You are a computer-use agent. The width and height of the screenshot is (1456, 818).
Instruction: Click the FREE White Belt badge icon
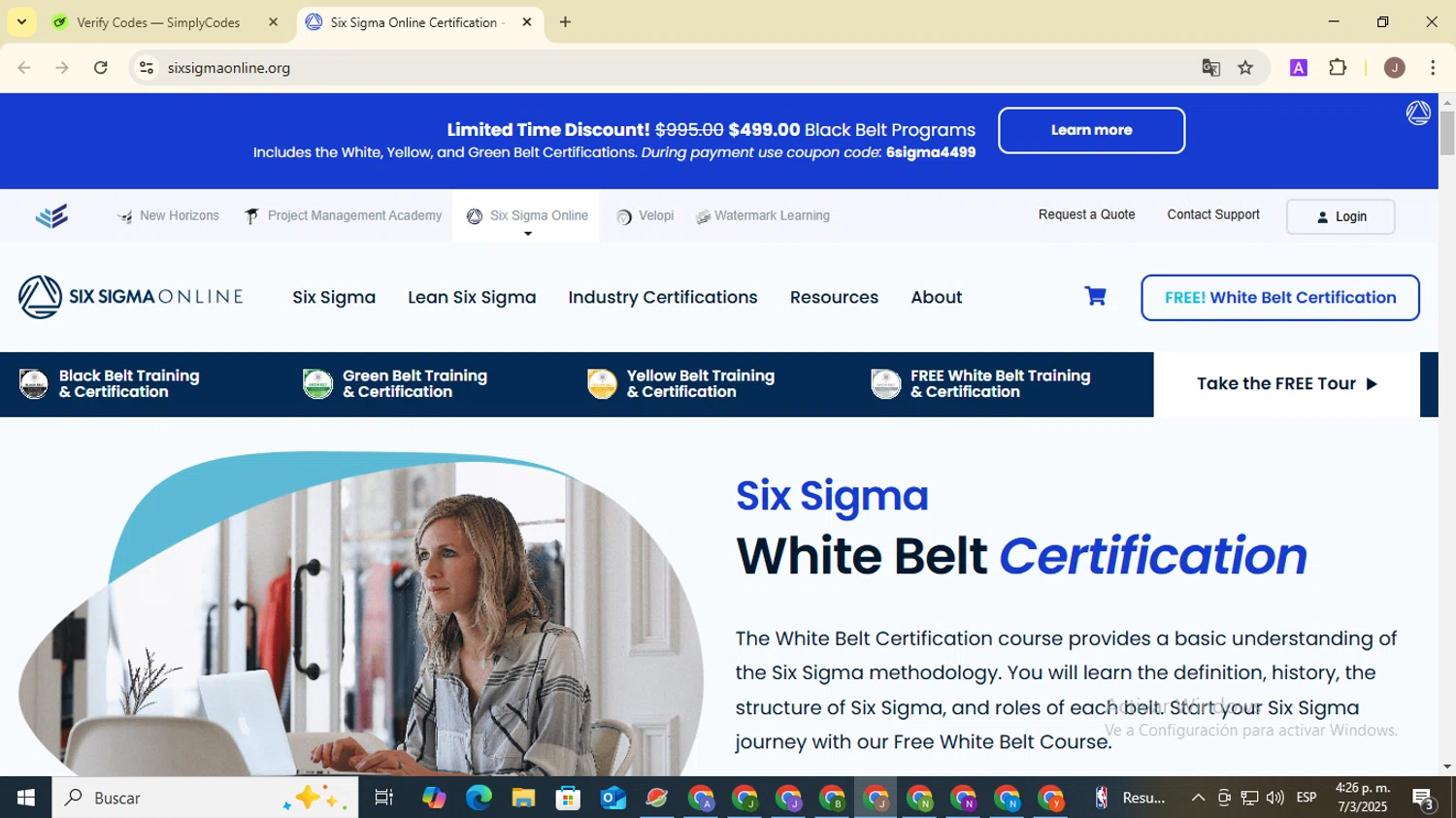click(885, 384)
